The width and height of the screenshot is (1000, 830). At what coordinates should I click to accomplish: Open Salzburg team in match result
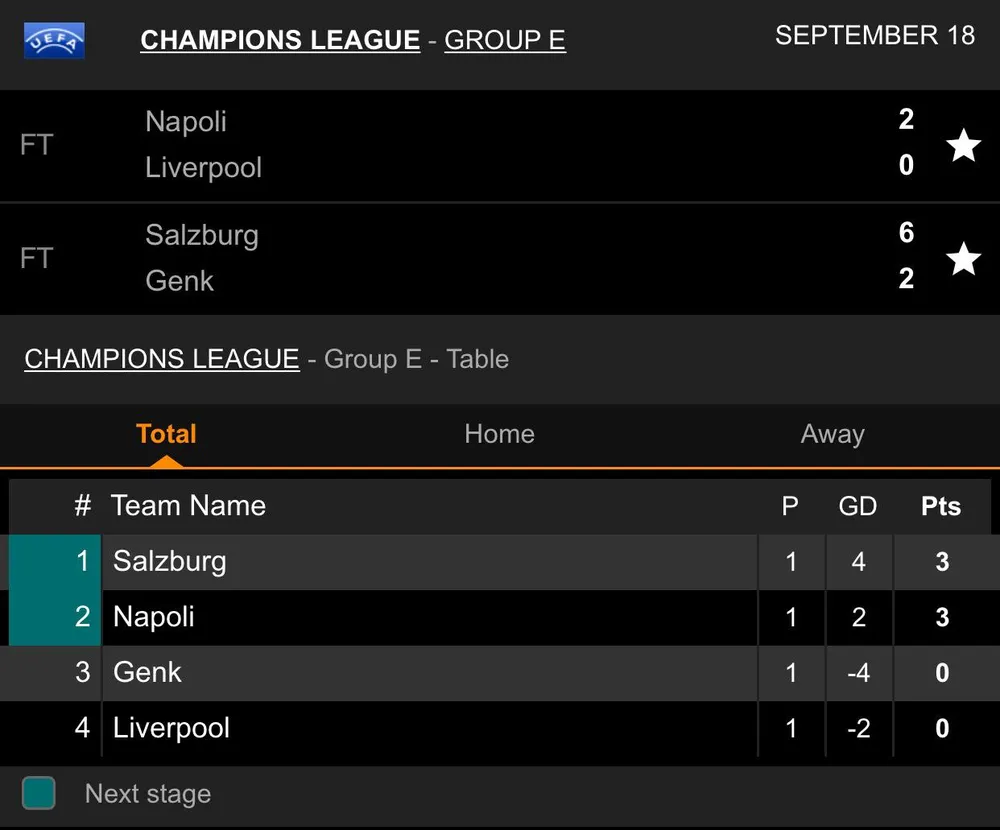pyautogui.click(x=202, y=236)
